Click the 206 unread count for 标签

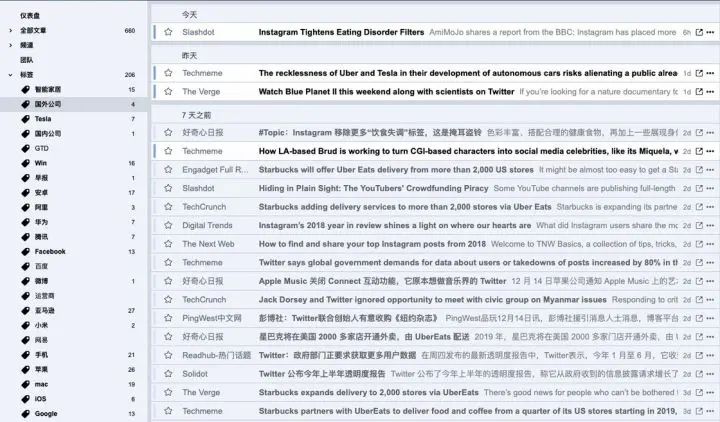click(x=130, y=74)
